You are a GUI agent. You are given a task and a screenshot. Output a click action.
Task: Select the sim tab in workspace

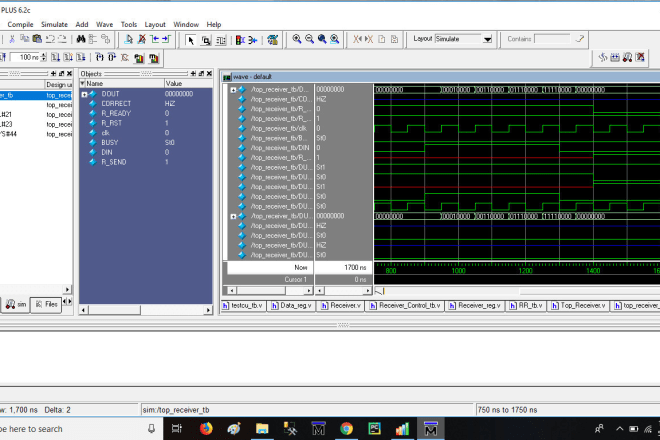pyautogui.click(x=16, y=305)
